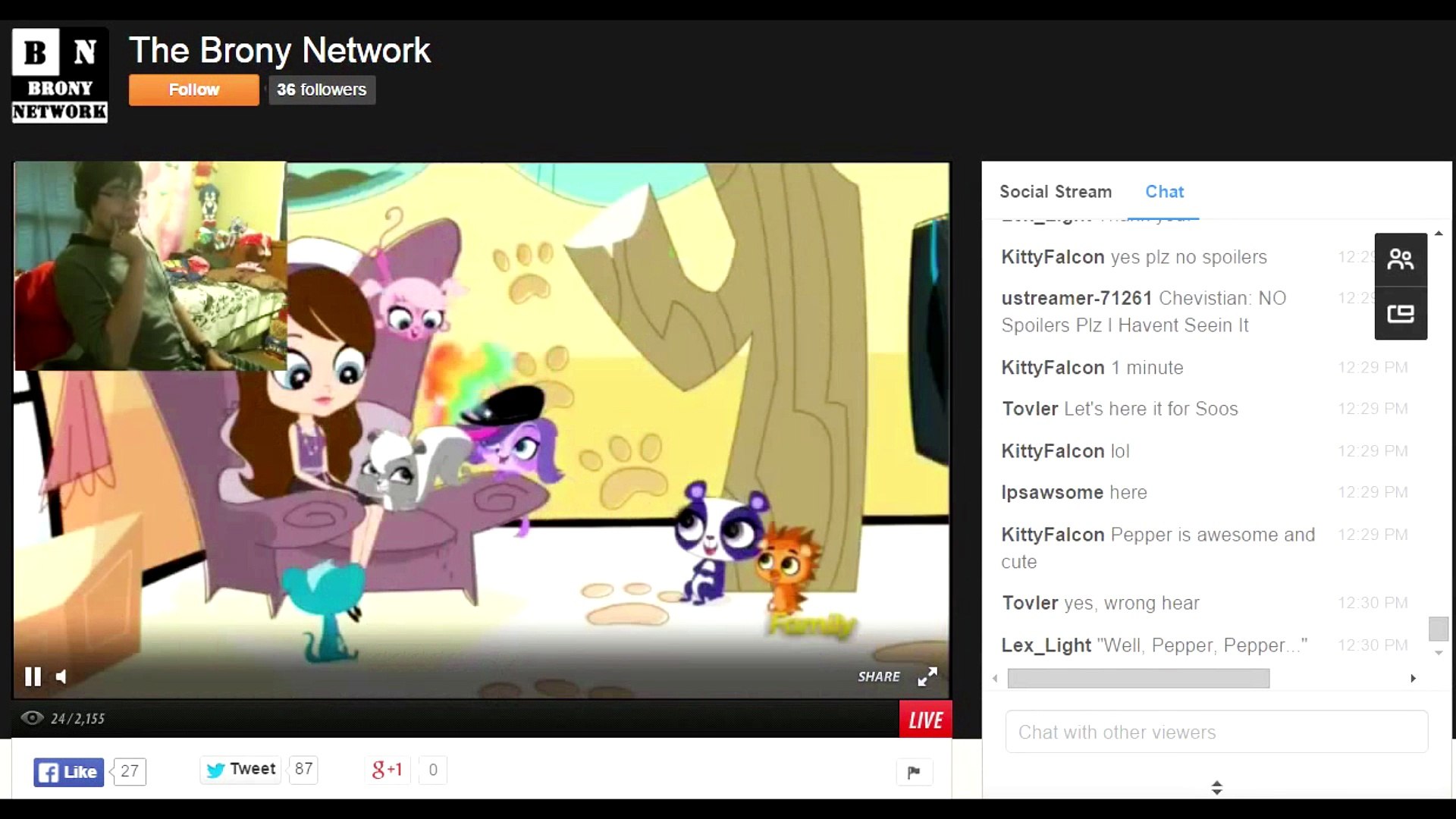Follow The Brony Network channel
This screenshot has height=819, width=1456.
point(193,89)
